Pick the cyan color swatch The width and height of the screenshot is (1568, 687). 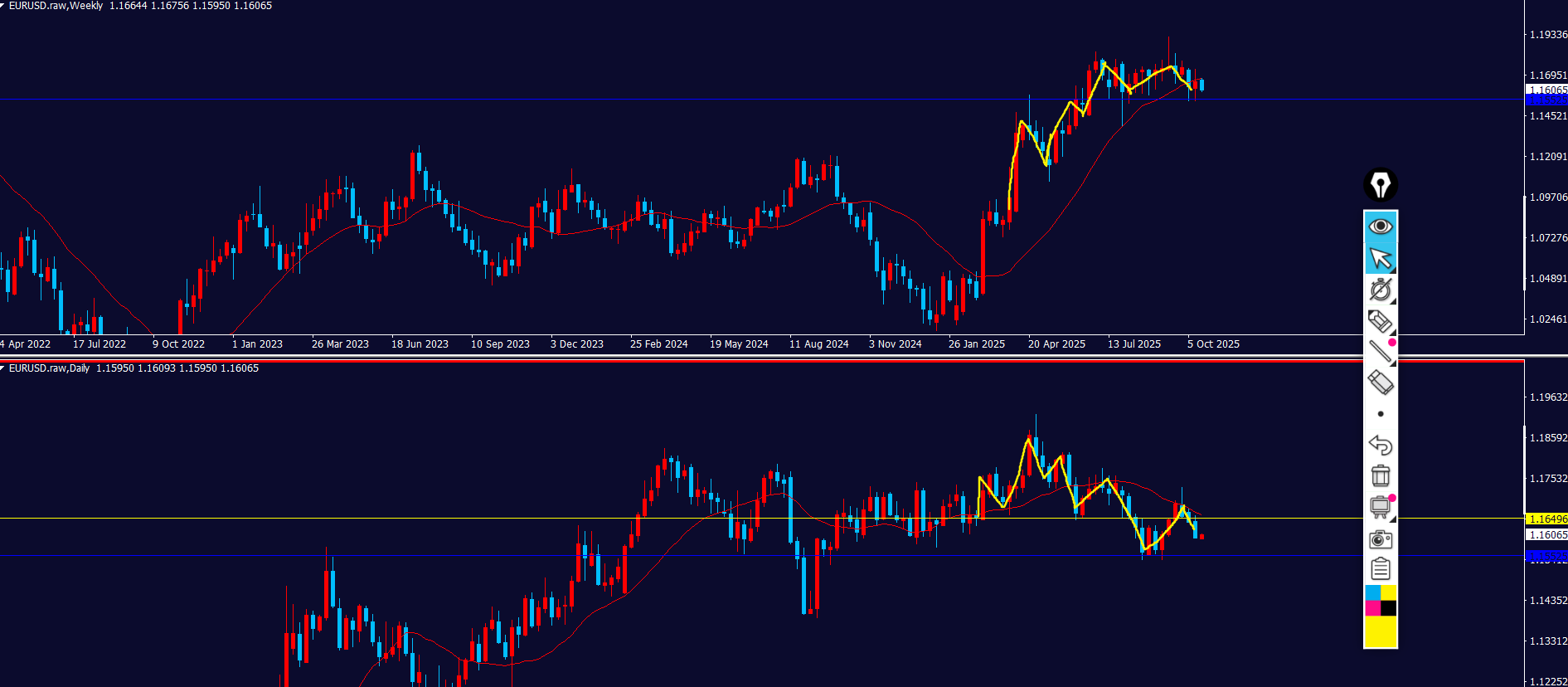1372,592
